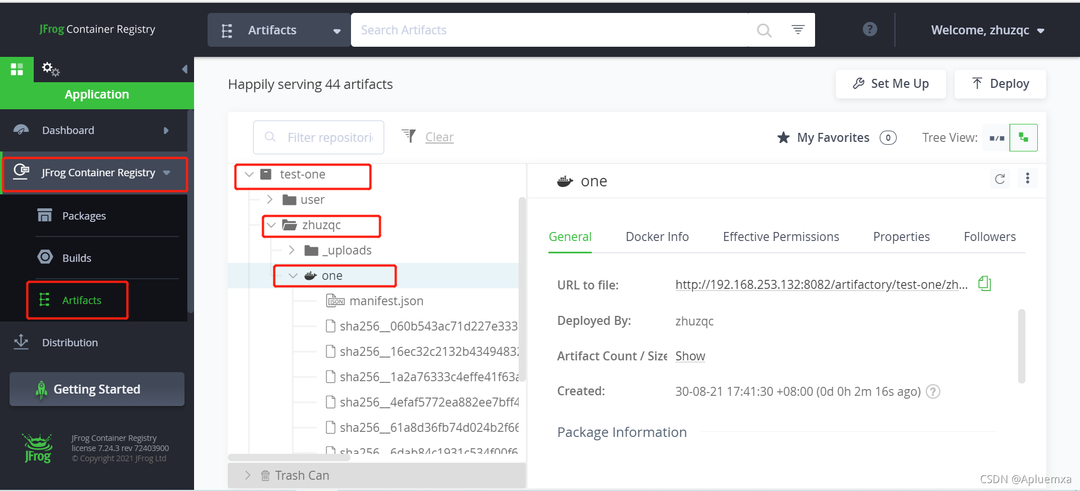This screenshot has width=1080, height=491.
Task: Open Packages in the sidebar
Action: (x=83, y=216)
